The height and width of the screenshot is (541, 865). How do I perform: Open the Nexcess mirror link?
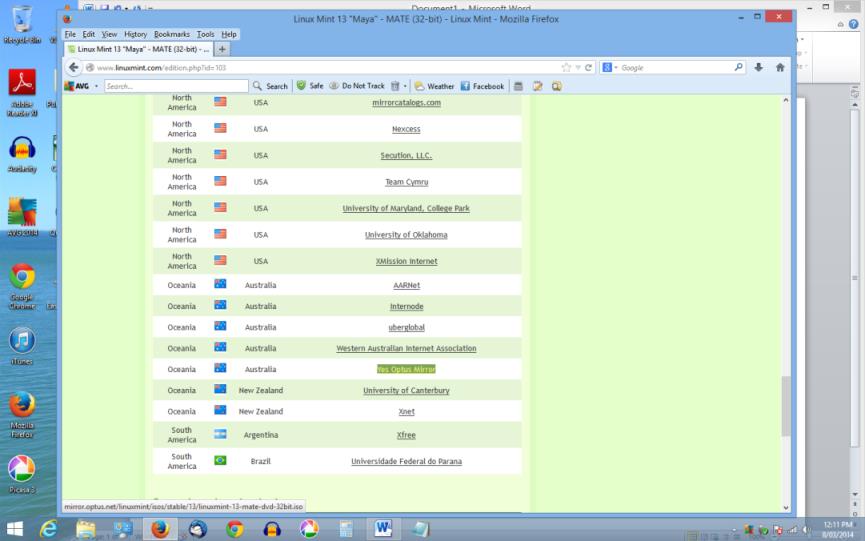coord(406,128)
